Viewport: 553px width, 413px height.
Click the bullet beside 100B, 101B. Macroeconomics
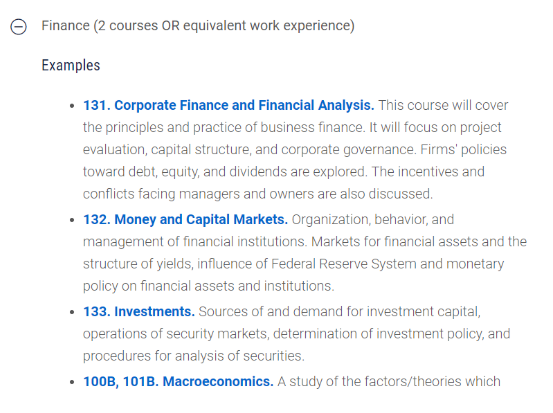pos(72,382)
